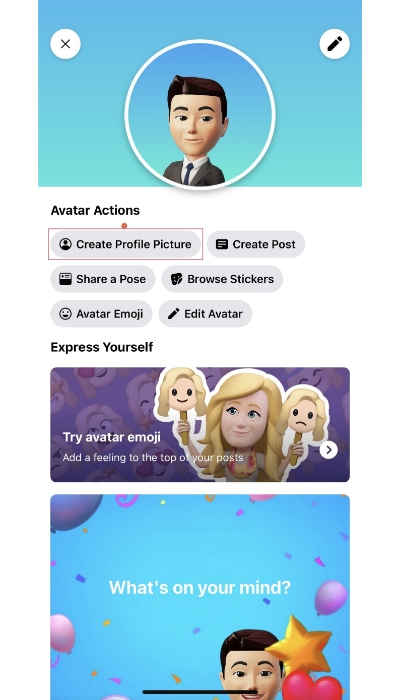Click the pose icon in Share a Pose
The width and height of the screenshot is (400, 700).
click(x=66, y=279)
